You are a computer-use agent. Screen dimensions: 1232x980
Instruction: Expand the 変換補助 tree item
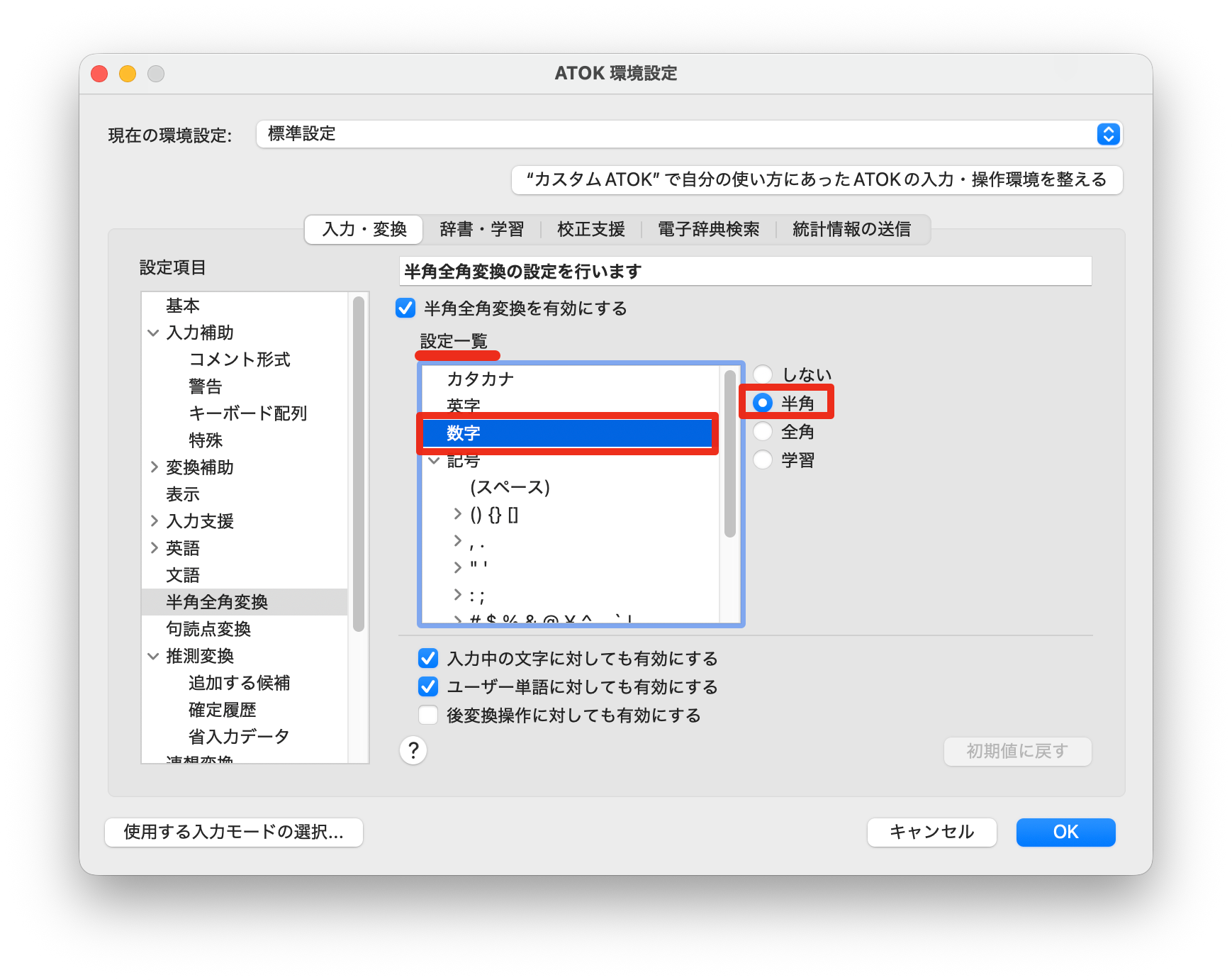[x=153, y=467]
